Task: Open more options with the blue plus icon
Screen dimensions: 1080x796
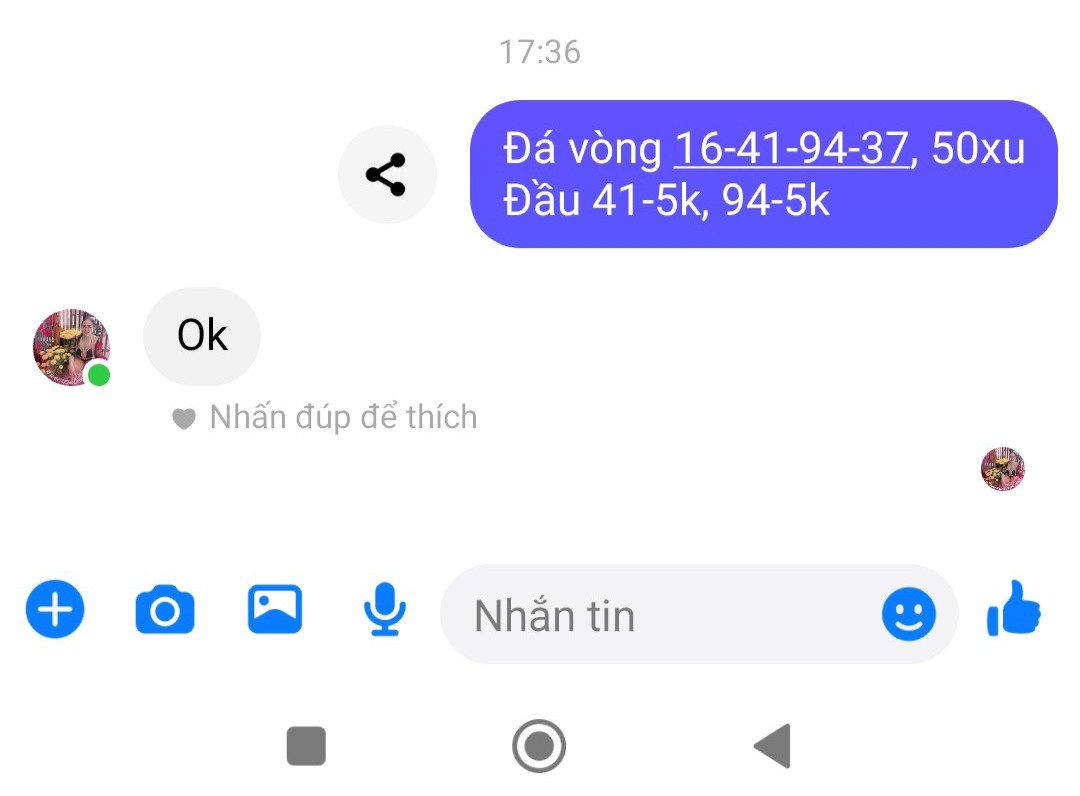Action: click(55, 609)
